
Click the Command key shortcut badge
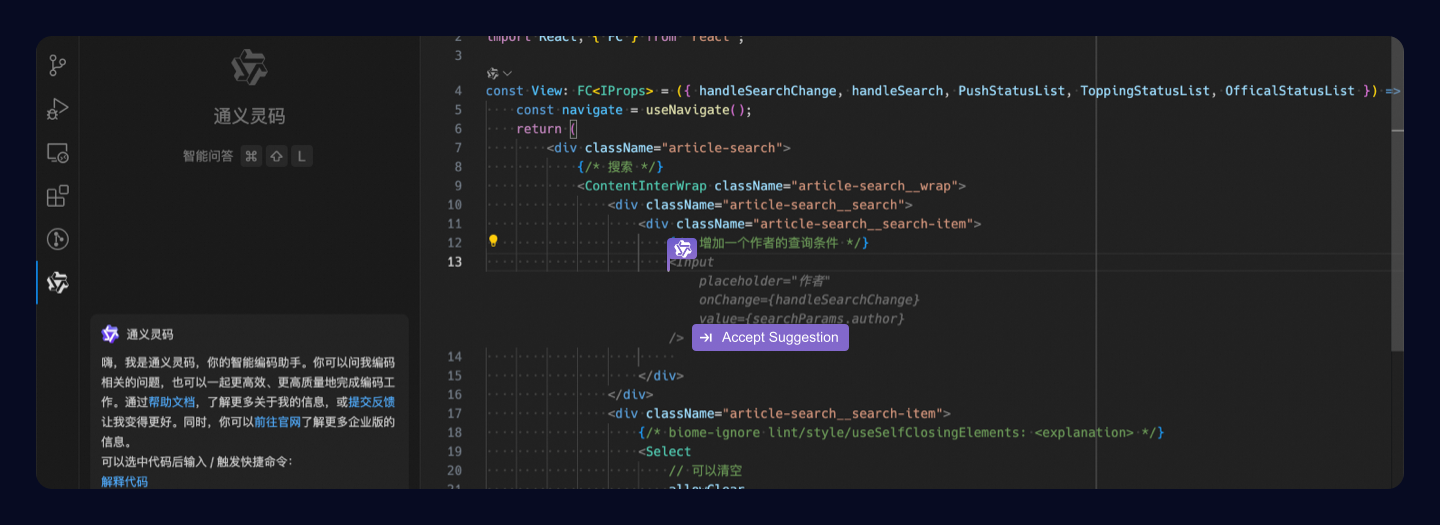pos(252,156)
